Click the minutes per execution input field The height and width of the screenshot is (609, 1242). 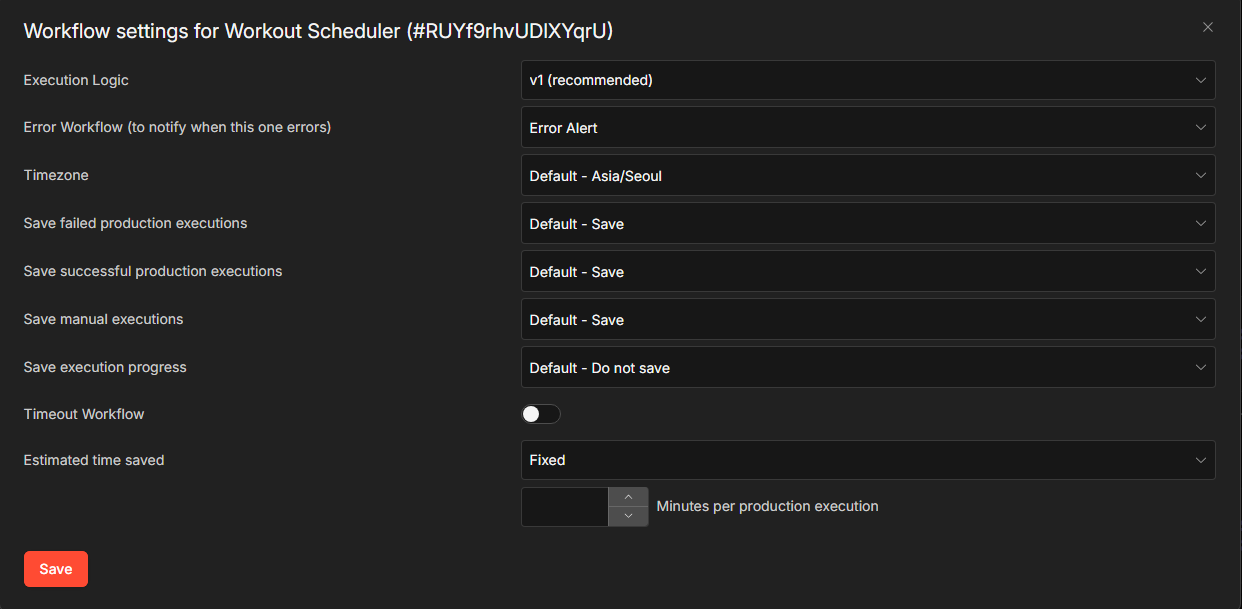pyautogui.click(x=565, y=507)
